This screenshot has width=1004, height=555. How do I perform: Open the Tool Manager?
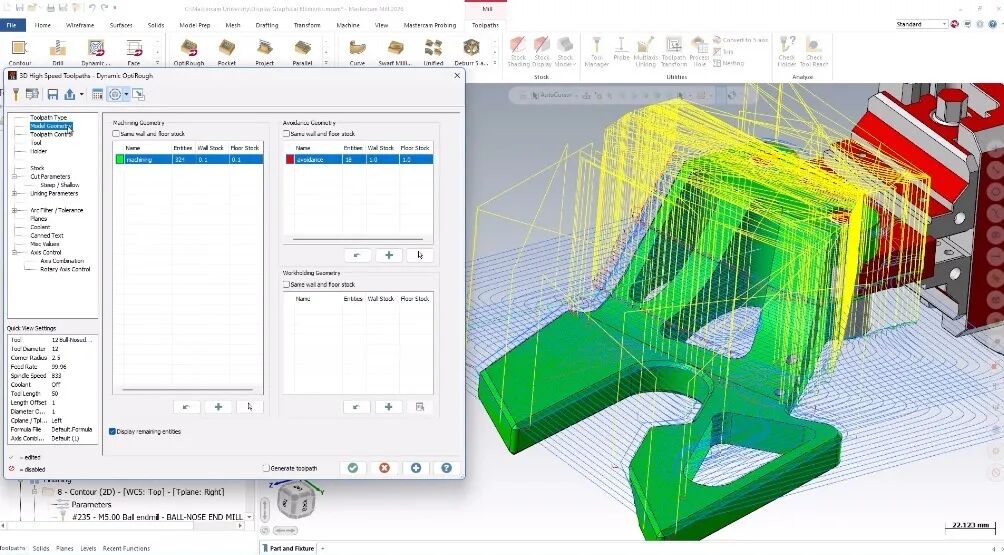596,51
